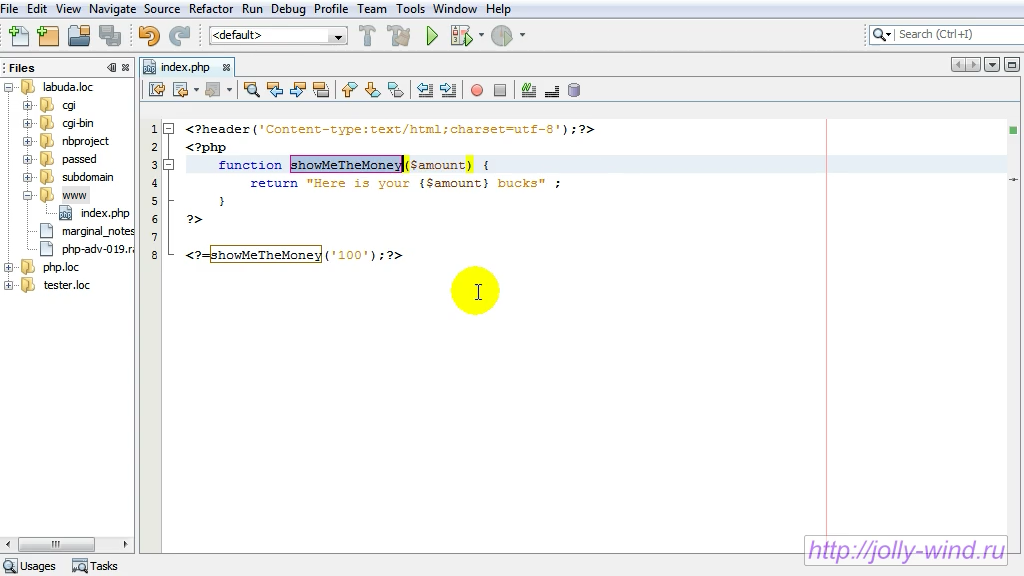1024x576 pixels.
Task: Select index.php in the Files tree
Action: click(x=104, y=213)
